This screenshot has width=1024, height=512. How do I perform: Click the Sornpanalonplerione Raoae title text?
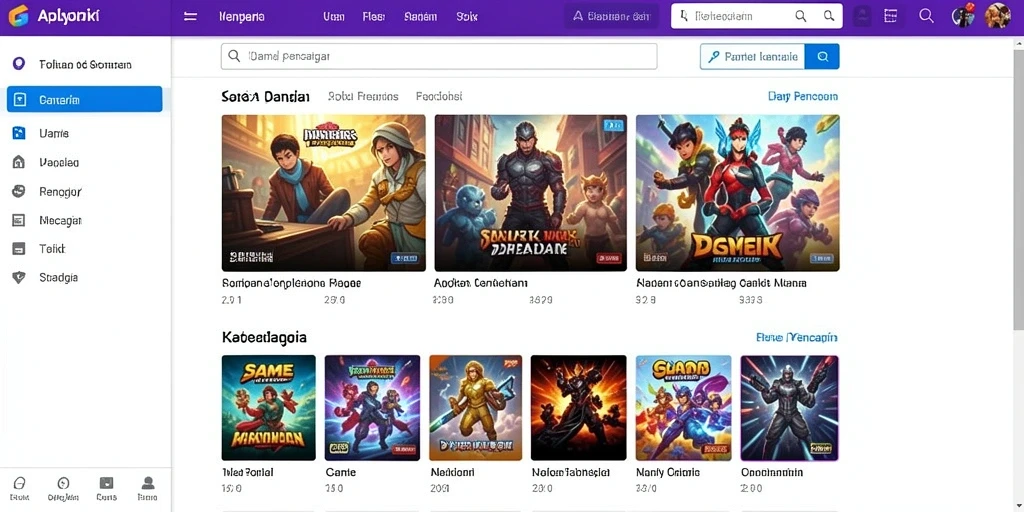coord(291,283)
